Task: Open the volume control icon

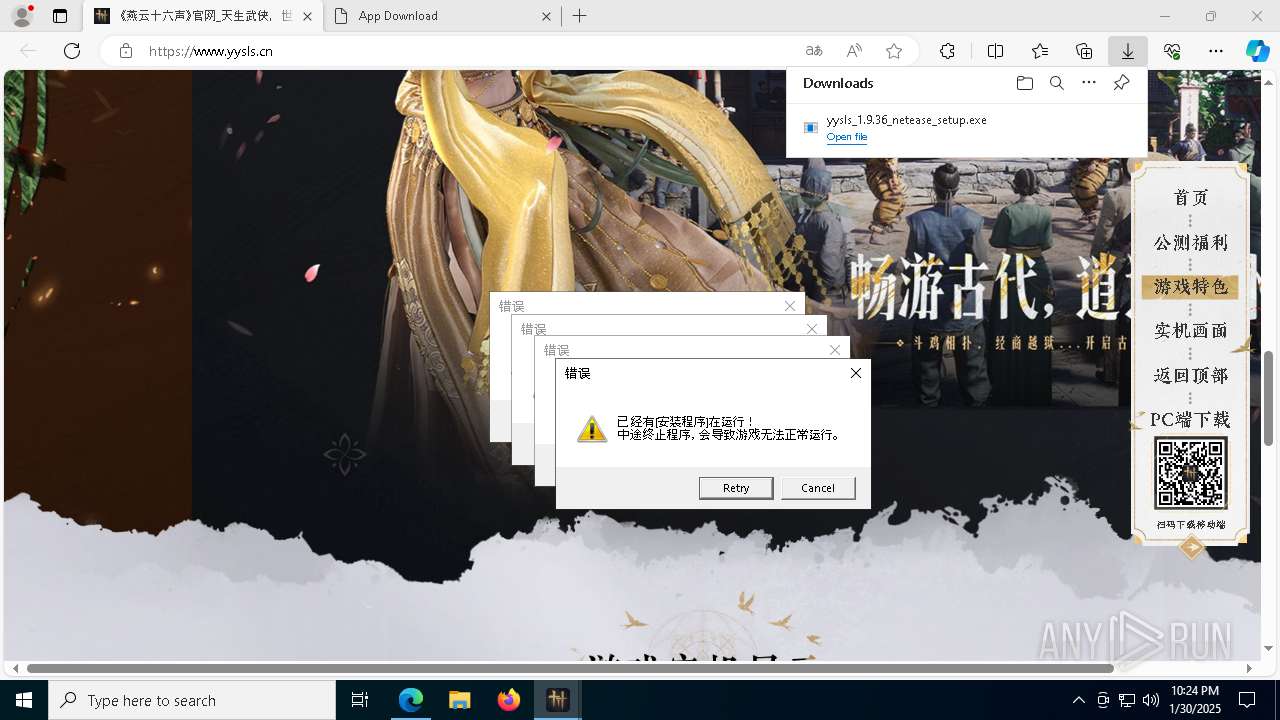Action: pyautogui.click(x=1151, y=700)
